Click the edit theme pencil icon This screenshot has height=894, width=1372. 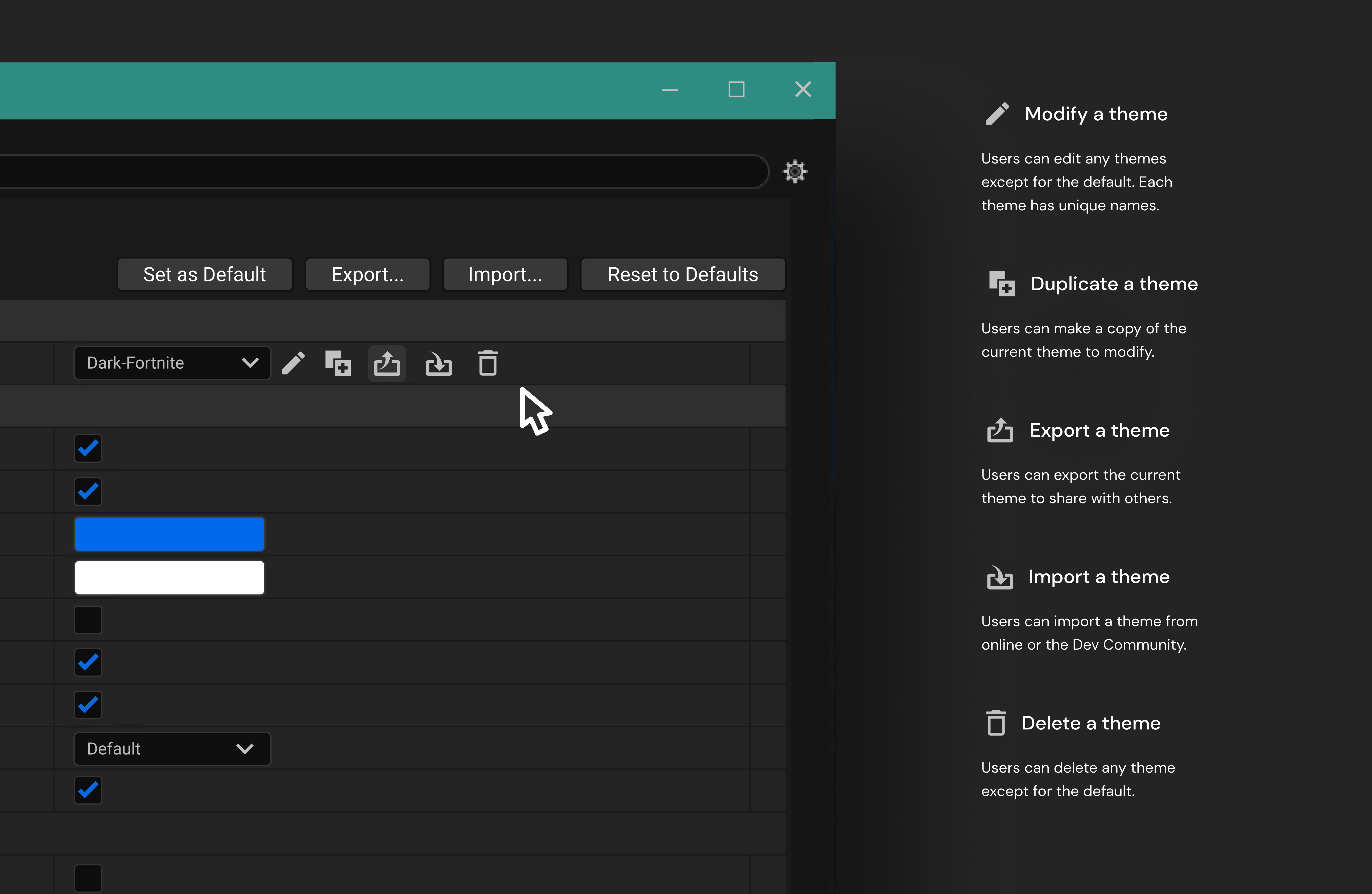293,363
